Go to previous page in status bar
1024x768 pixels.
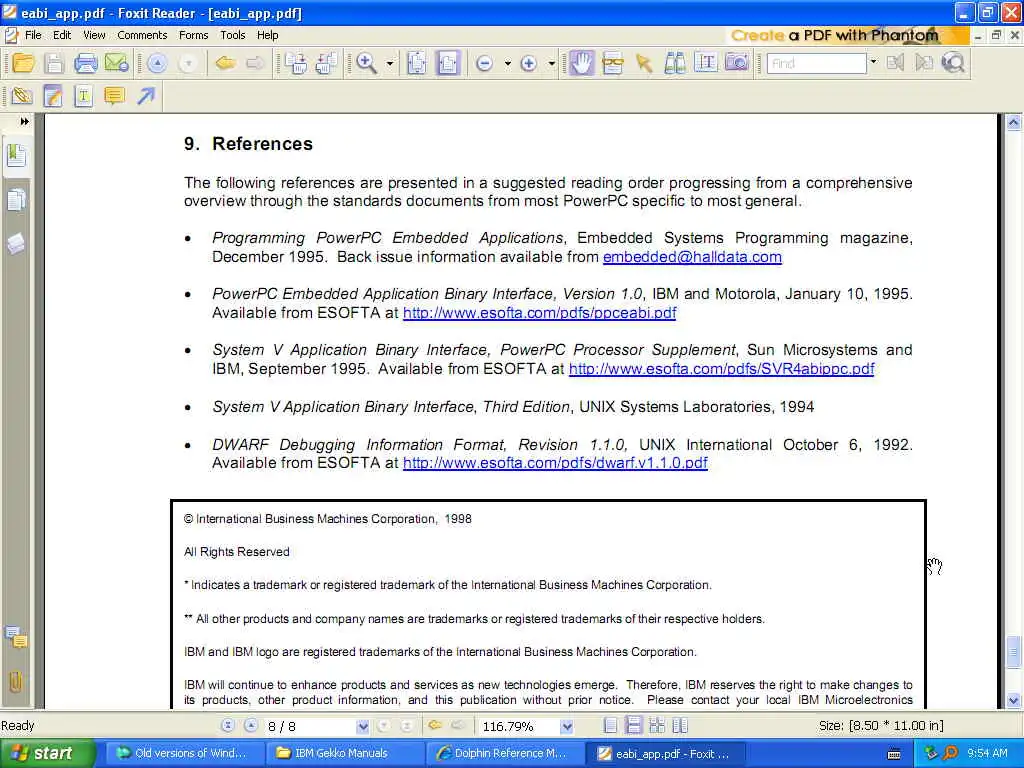pyautogui.click(x=251, y=726)
